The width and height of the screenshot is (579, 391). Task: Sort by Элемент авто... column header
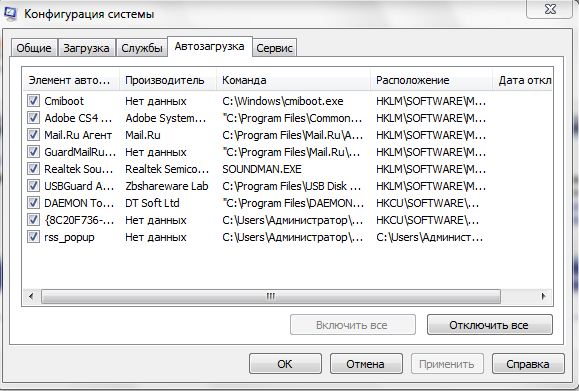(x=71, y=80)
